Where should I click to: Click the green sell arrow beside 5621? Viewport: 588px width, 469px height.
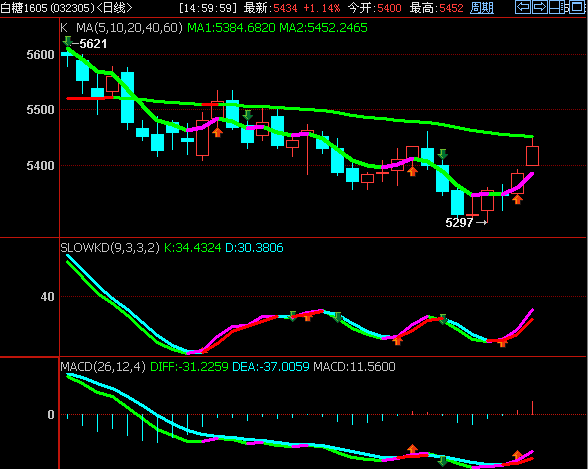tap(68, 40)
